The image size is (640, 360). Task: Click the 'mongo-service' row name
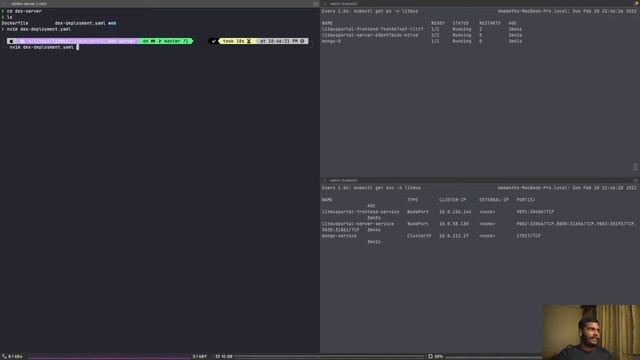[x=339, y=236]
